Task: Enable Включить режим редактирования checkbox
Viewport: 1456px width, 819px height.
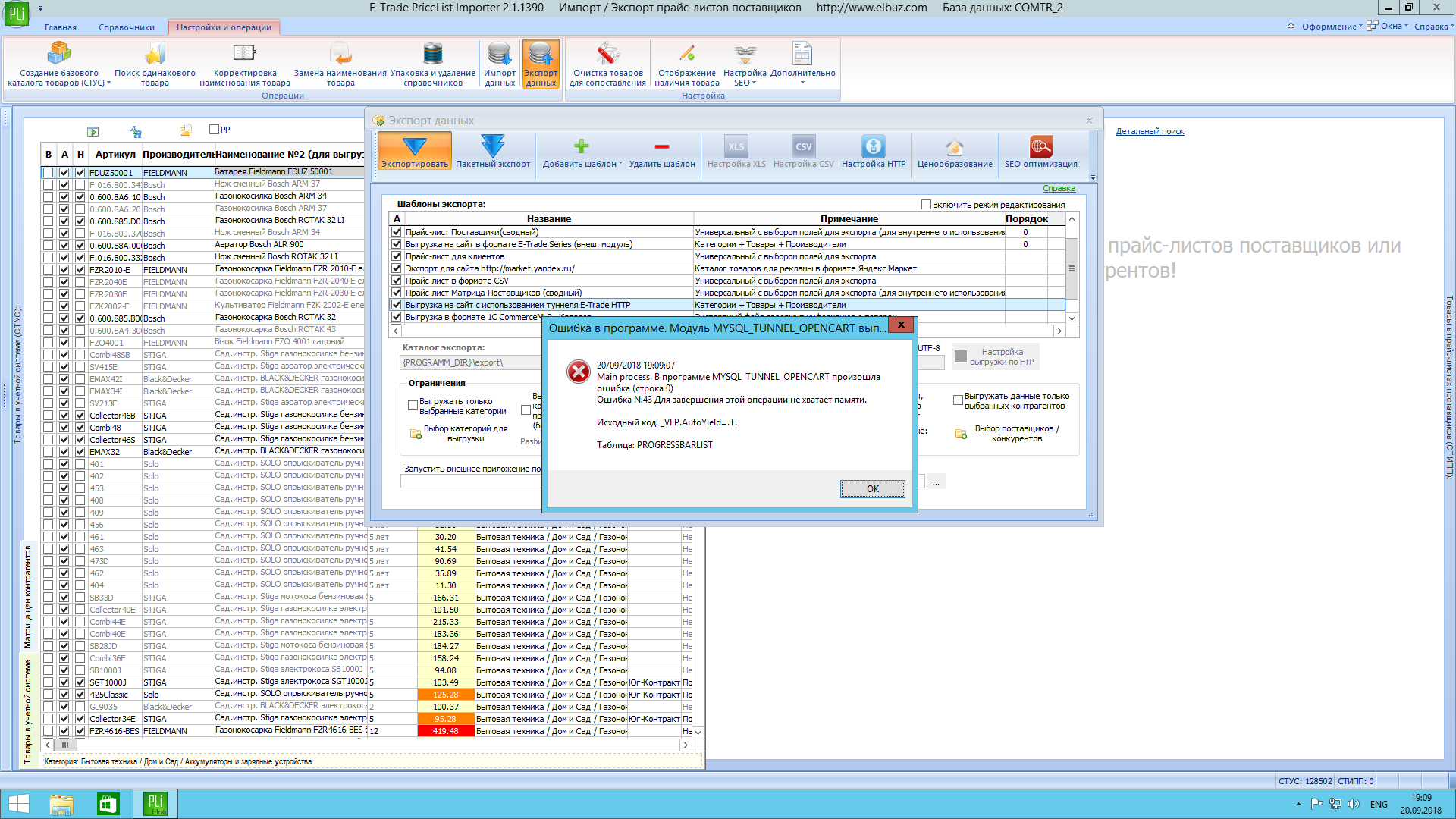Action: (926, 205)
